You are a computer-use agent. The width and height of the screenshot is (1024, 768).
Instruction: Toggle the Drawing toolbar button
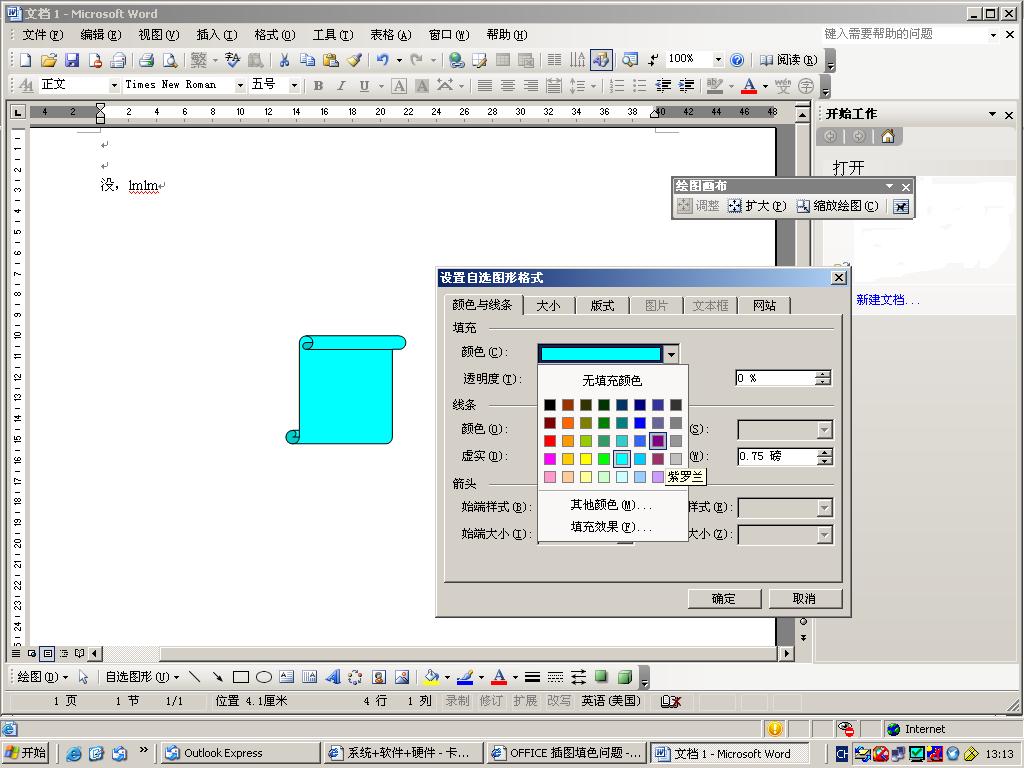[601, 60]
